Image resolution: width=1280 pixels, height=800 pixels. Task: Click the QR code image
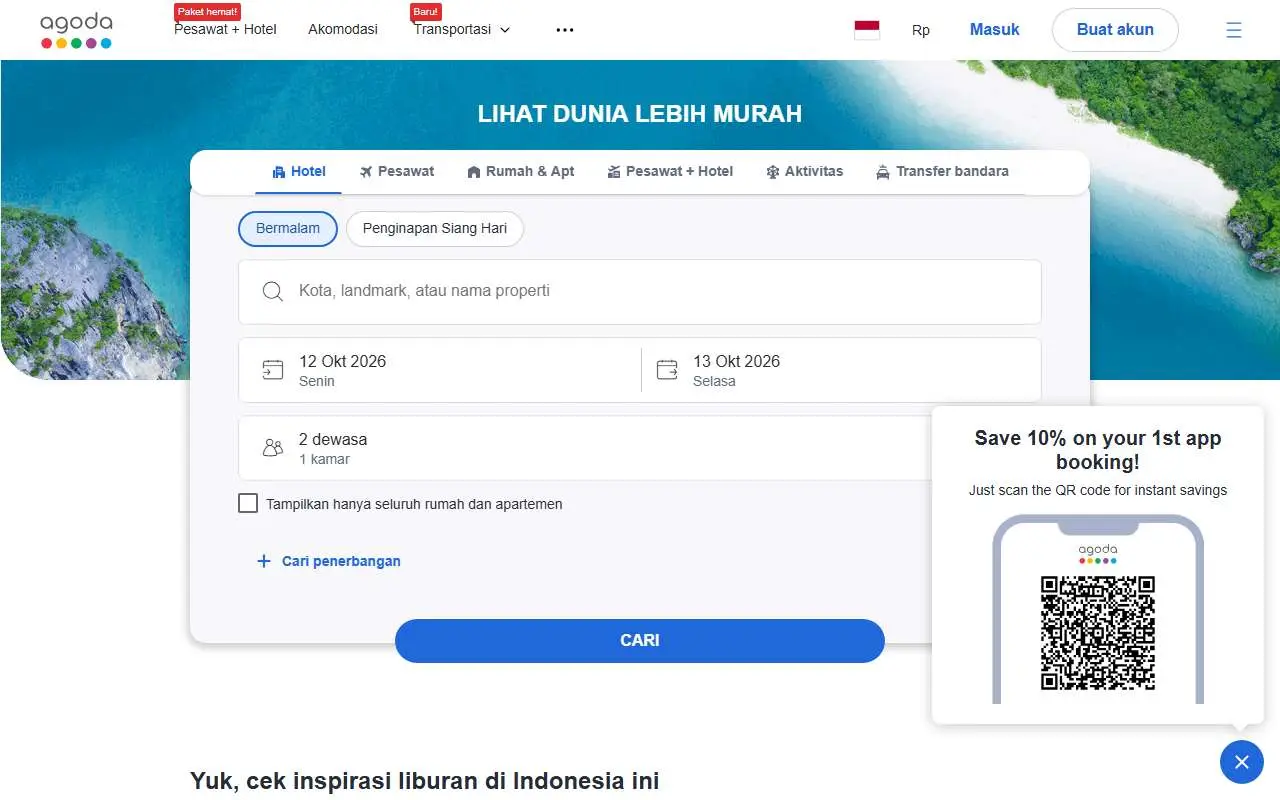pos(1098,632)
